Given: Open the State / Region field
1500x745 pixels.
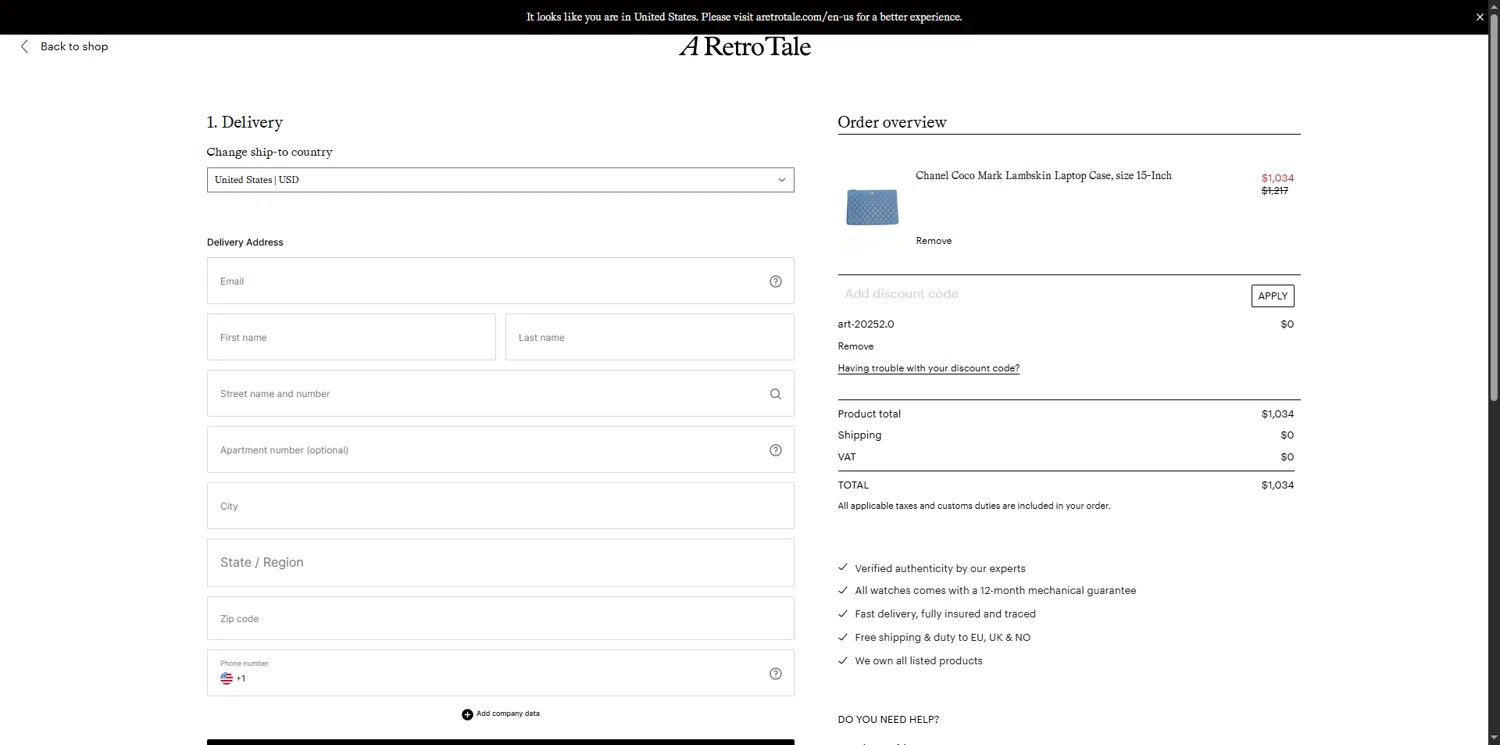Looking at the screenshot, I should click(500, 563).
